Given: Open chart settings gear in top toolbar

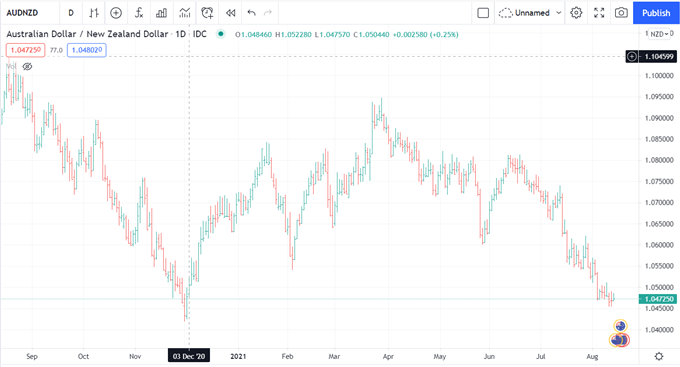Looking at the screenshot, I should coord(576,13).
